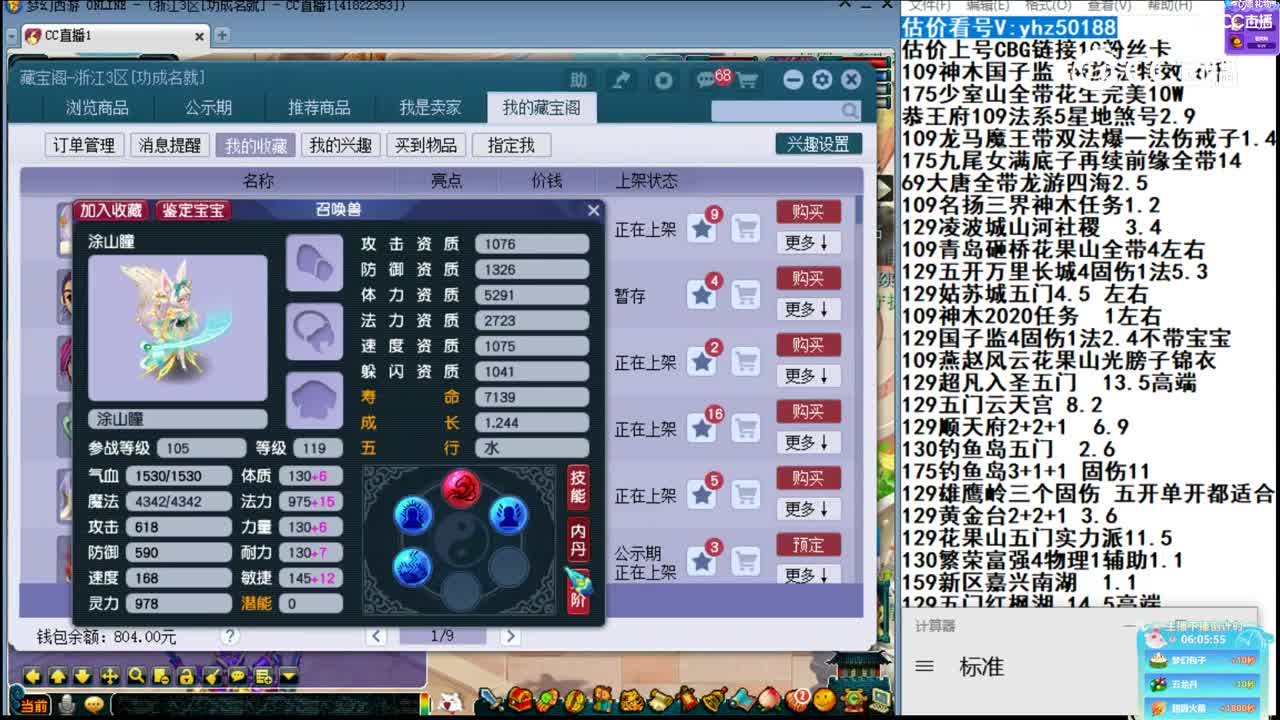Open the 内丹 tab in pet panel
The height and width of the screenshot is (720, 1280).
(578, 539)
